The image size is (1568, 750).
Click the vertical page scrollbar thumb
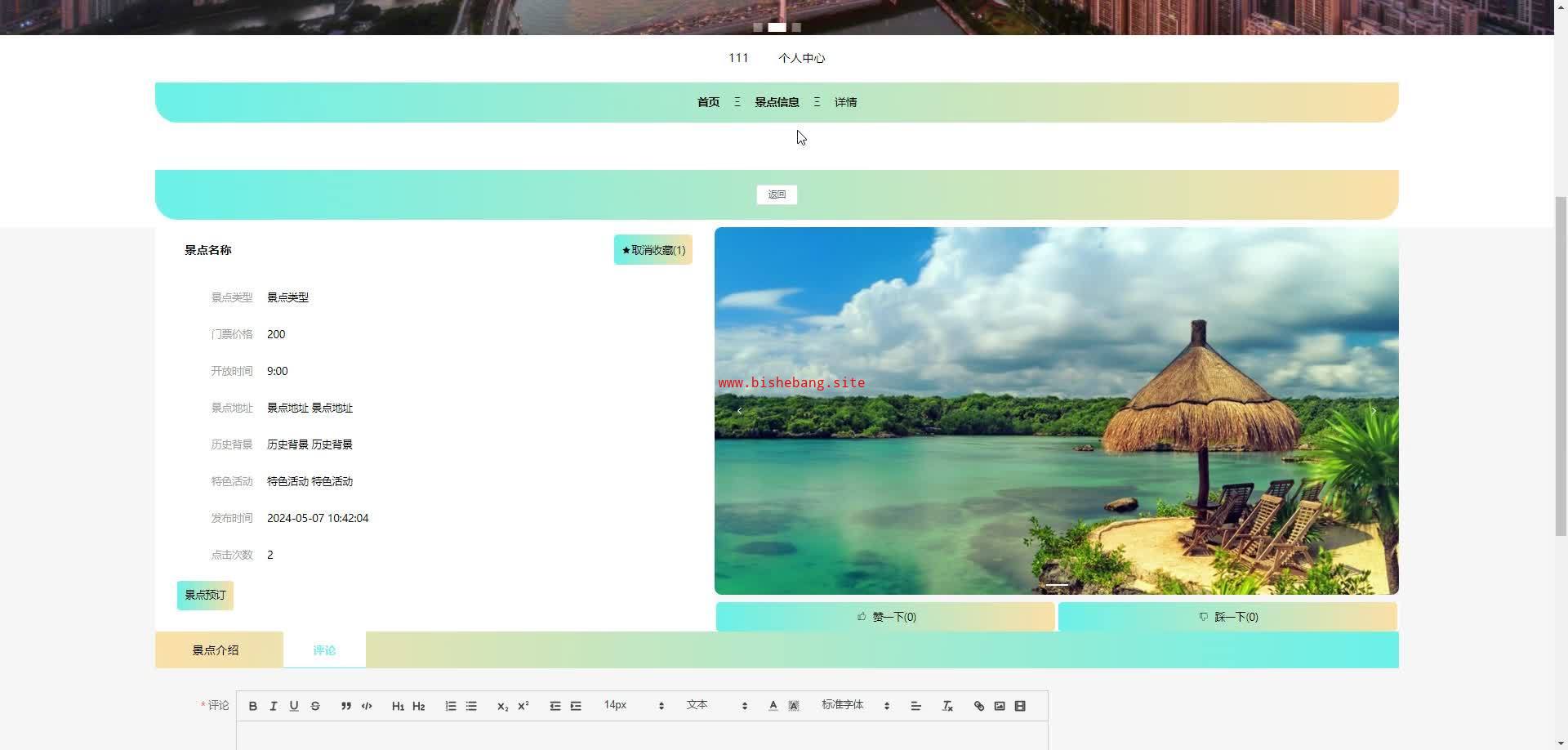1561,366
